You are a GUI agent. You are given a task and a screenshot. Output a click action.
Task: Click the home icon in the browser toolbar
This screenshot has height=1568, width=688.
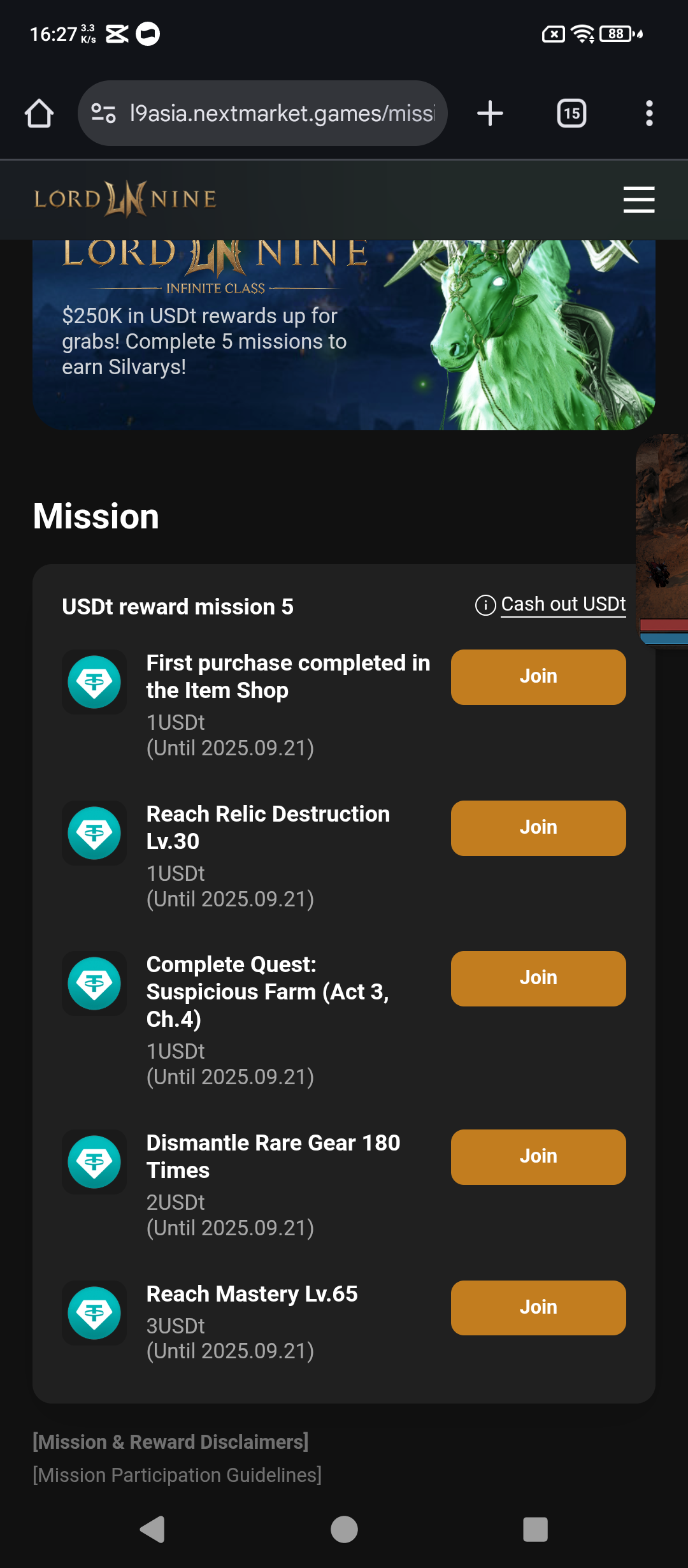click(x=38, y=113)
